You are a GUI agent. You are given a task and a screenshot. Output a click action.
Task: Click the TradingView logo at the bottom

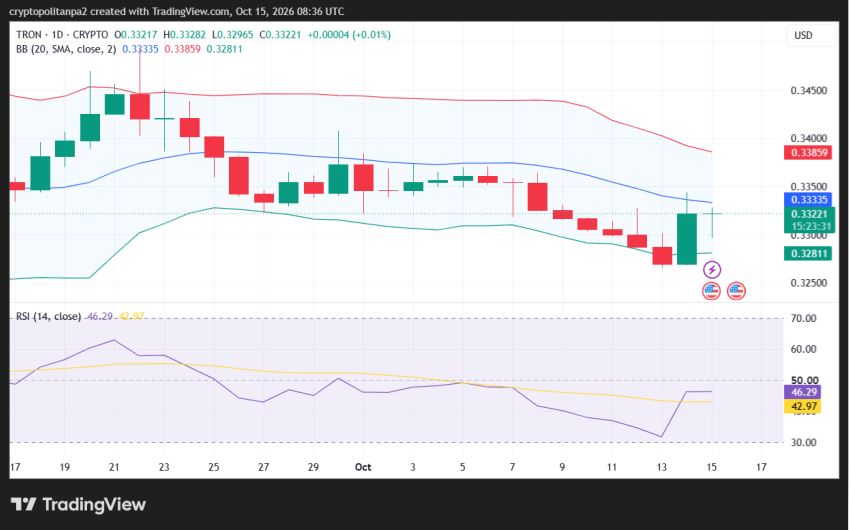pyautogui.click(x=78, y=505)
